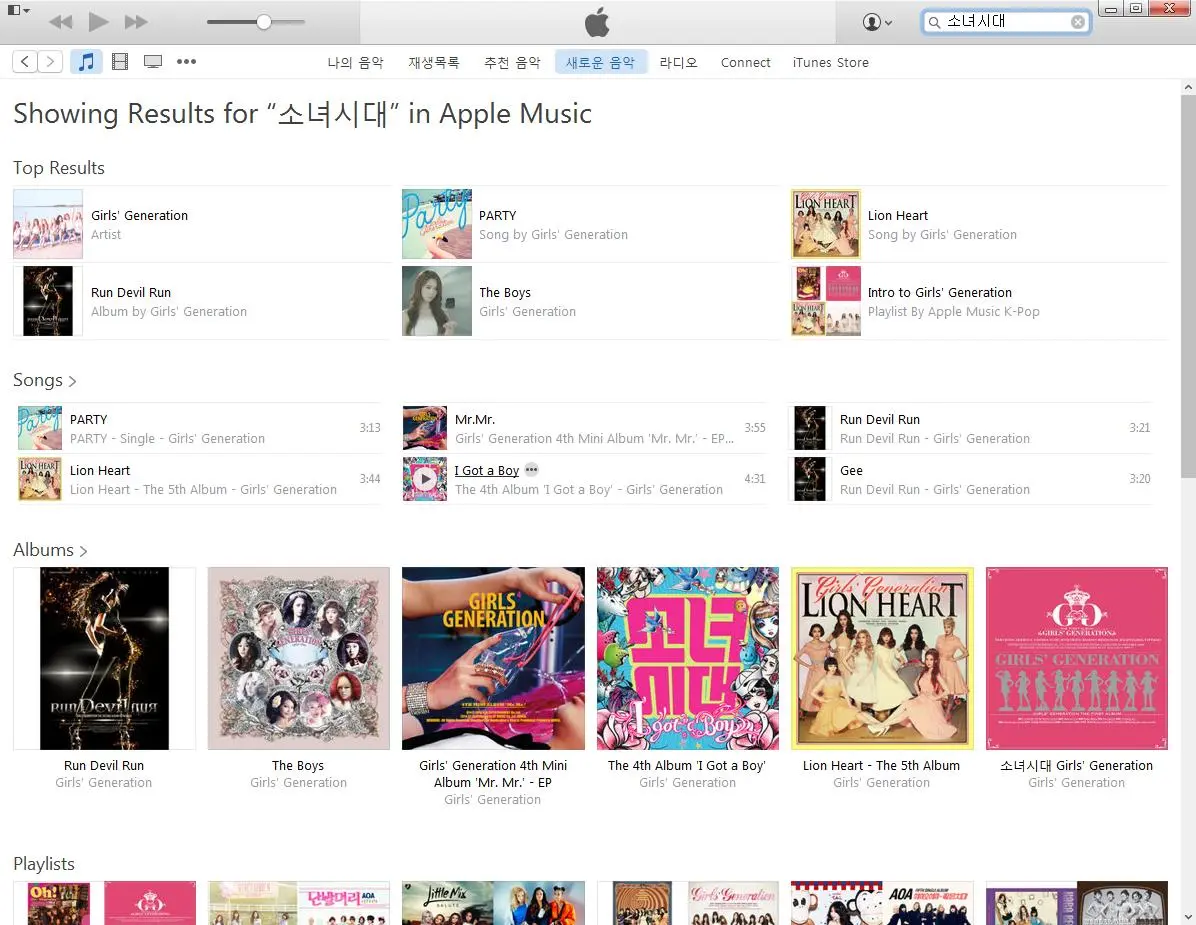Open the window menu dropdown in top-left corner
This screenshot has width=1196, height=925.
[x=18, y=10]
